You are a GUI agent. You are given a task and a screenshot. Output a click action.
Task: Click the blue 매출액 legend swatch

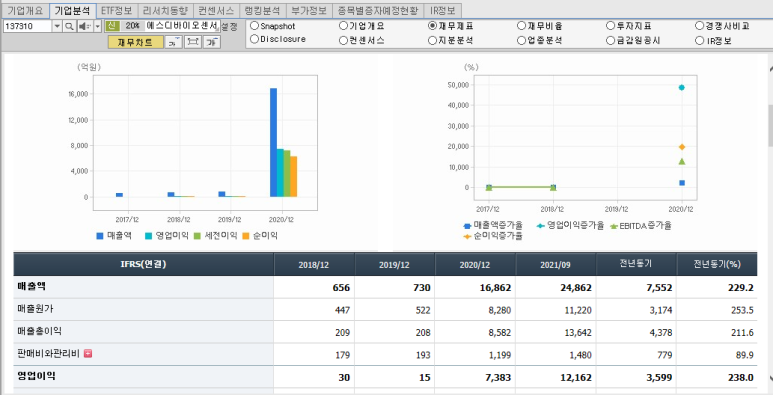(100, 236)
